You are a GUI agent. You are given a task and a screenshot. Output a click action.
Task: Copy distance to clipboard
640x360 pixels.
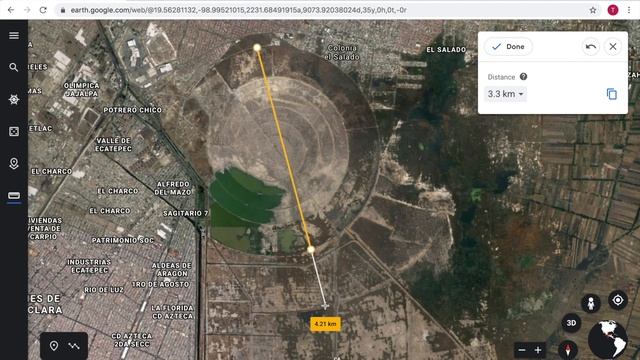[x=611, y=94]
